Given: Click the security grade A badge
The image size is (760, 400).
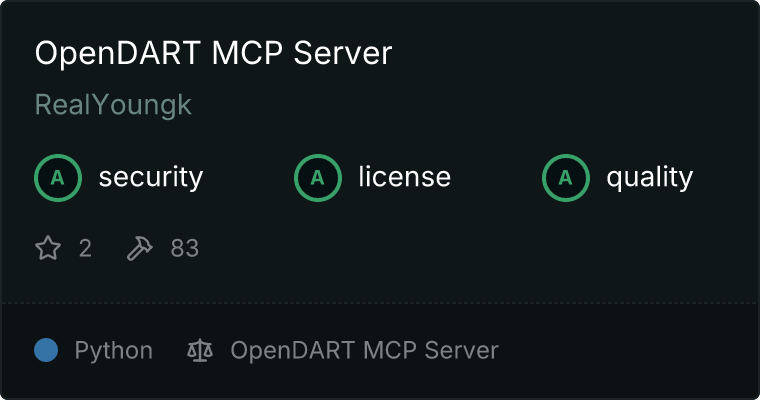Looking at the screenshot, I should (x=58, y=178).
